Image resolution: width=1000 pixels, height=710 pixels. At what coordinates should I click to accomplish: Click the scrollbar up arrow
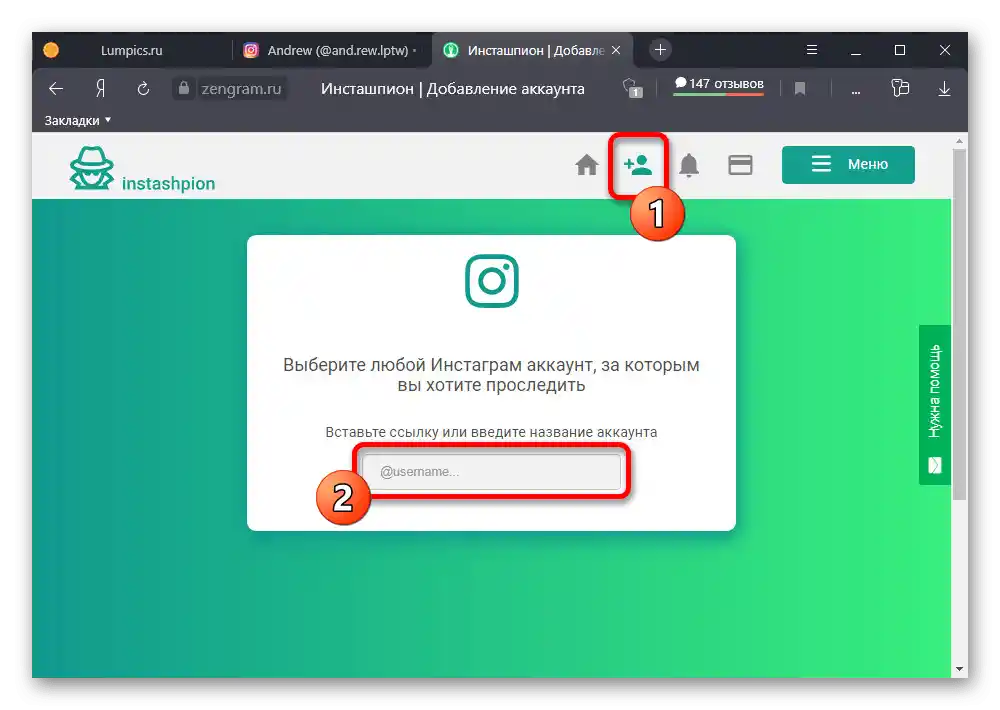tap(959, 141)
